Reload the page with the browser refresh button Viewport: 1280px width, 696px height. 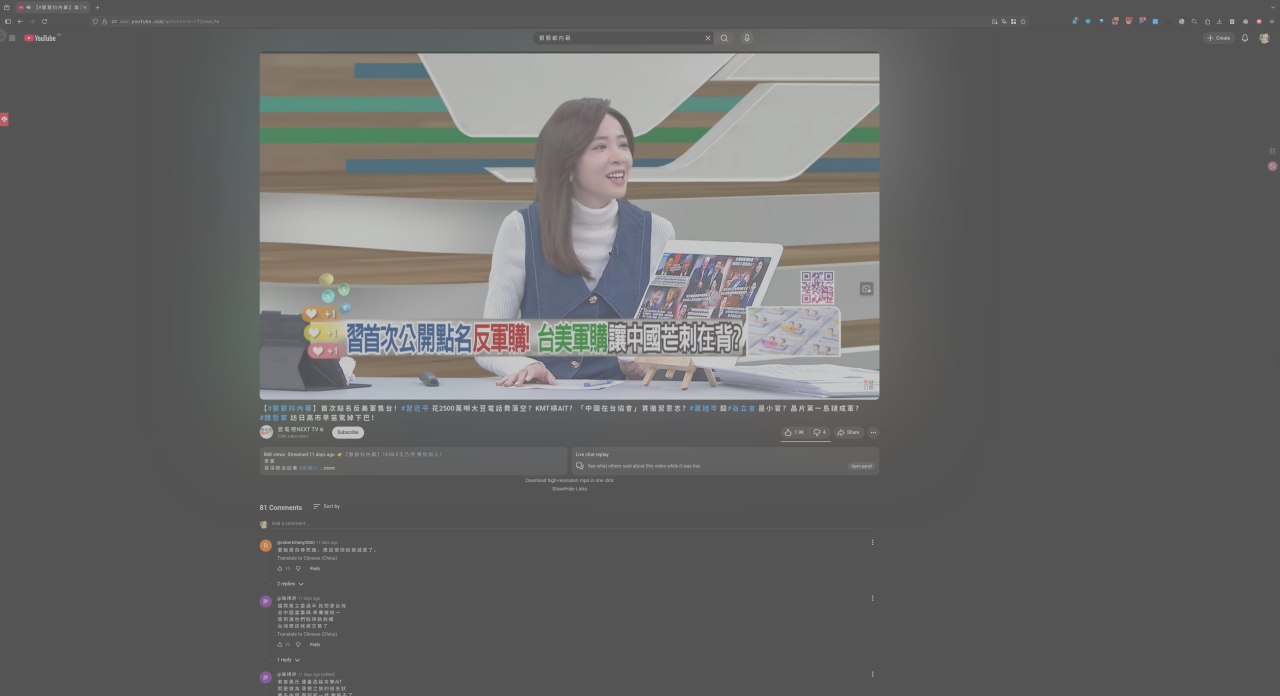coord(44,21)
